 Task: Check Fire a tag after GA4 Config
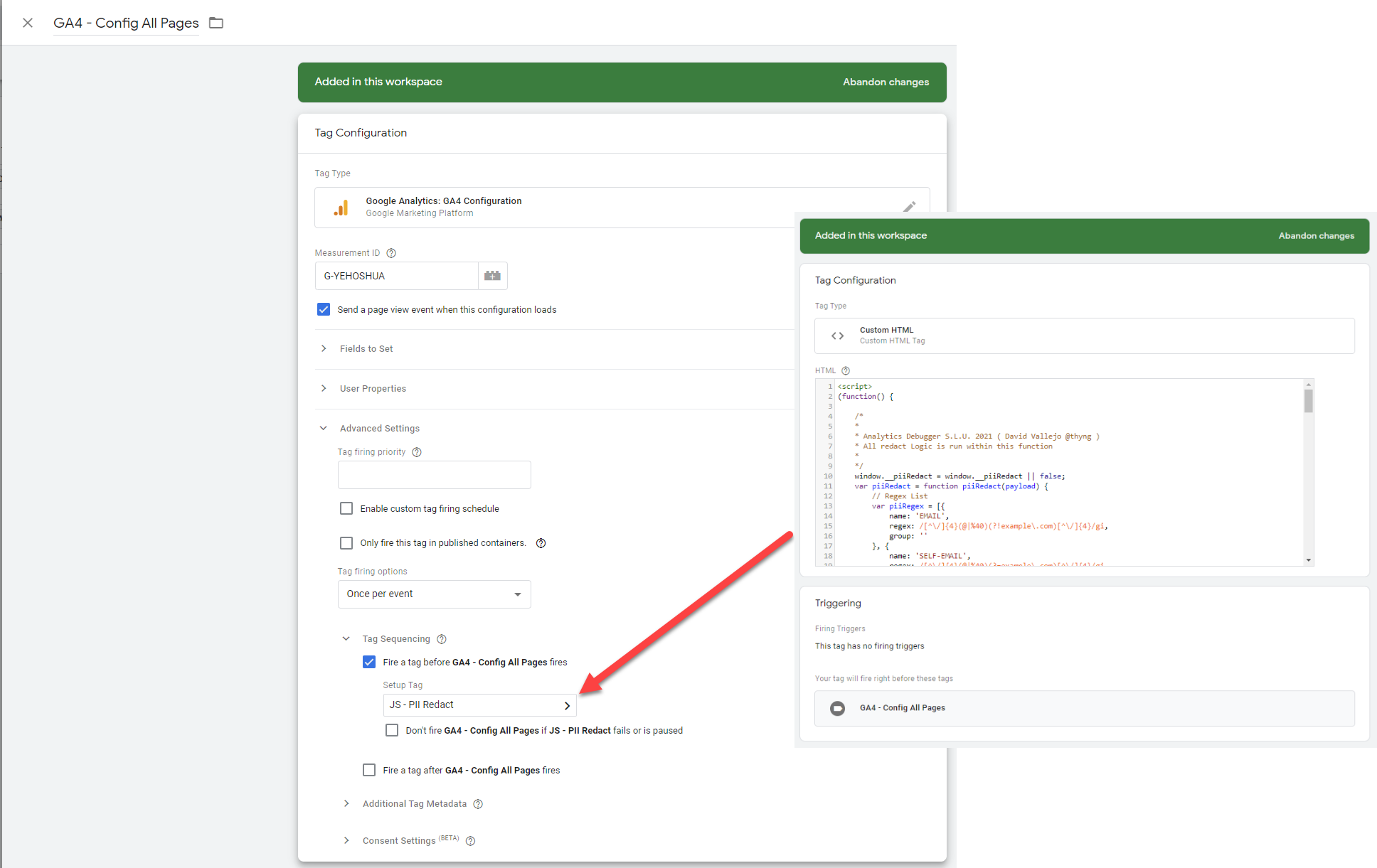pyautogui.click(x=369, y=770)
